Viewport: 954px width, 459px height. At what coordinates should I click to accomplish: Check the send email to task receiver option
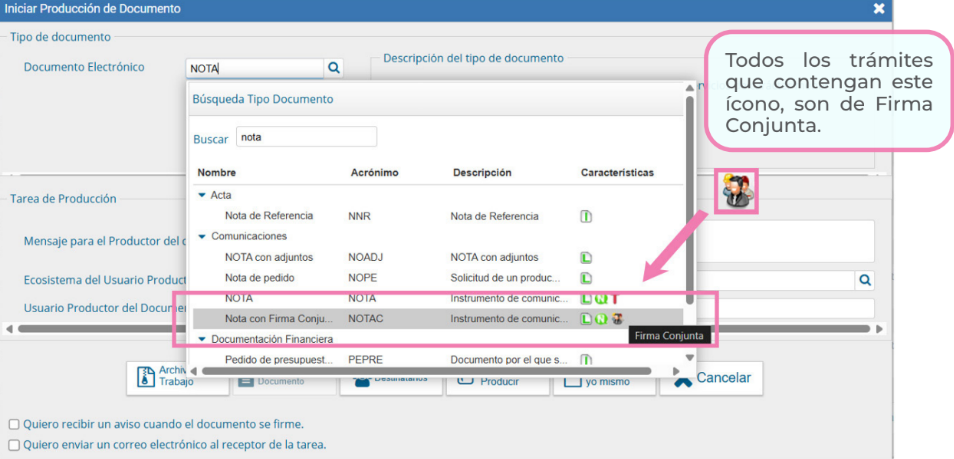pos(14,445)
